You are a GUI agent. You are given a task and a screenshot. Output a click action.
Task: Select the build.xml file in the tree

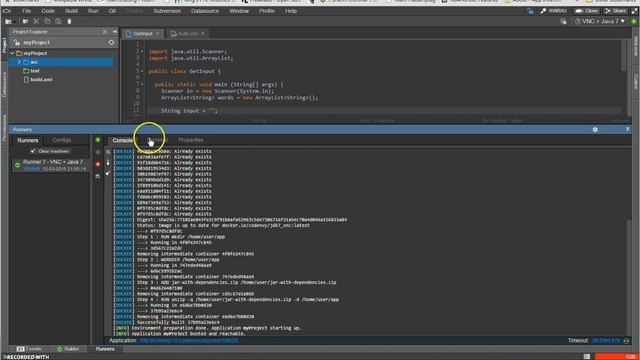click(41, 80)
